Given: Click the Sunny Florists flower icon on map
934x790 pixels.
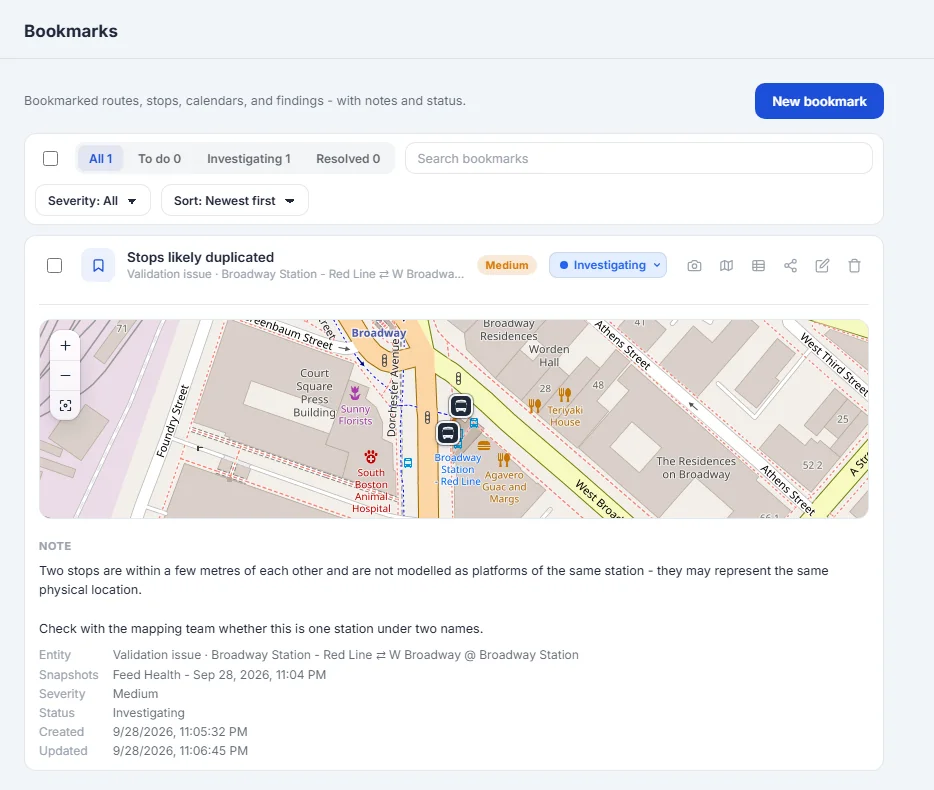Looking at the screenshot, I should (x=355, y=393).
